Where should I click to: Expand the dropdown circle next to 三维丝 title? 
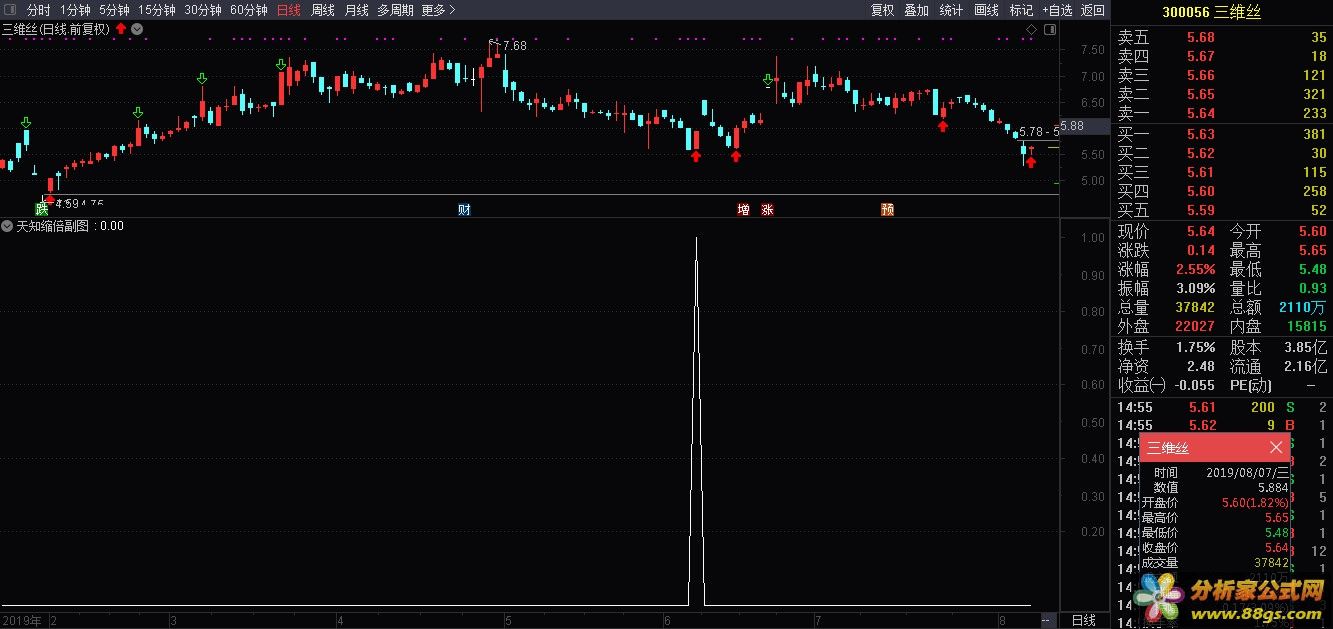pos(137,28)
